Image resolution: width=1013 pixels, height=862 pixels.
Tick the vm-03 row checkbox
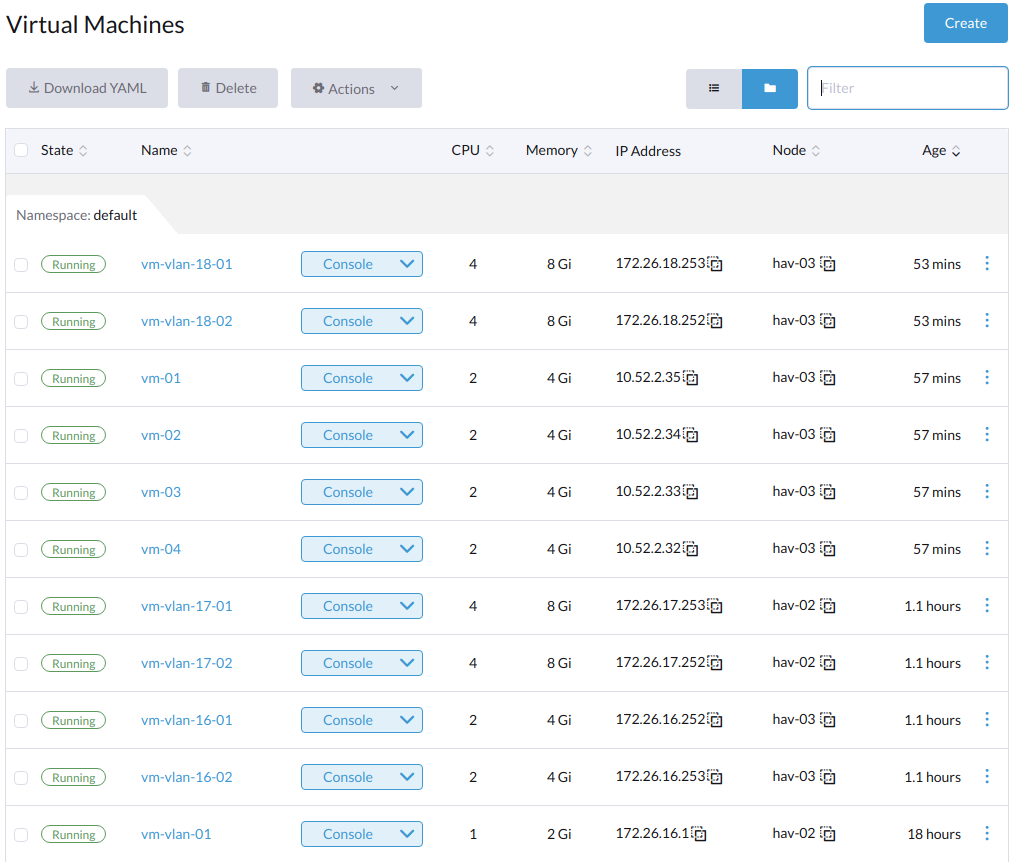coord(21,493)
